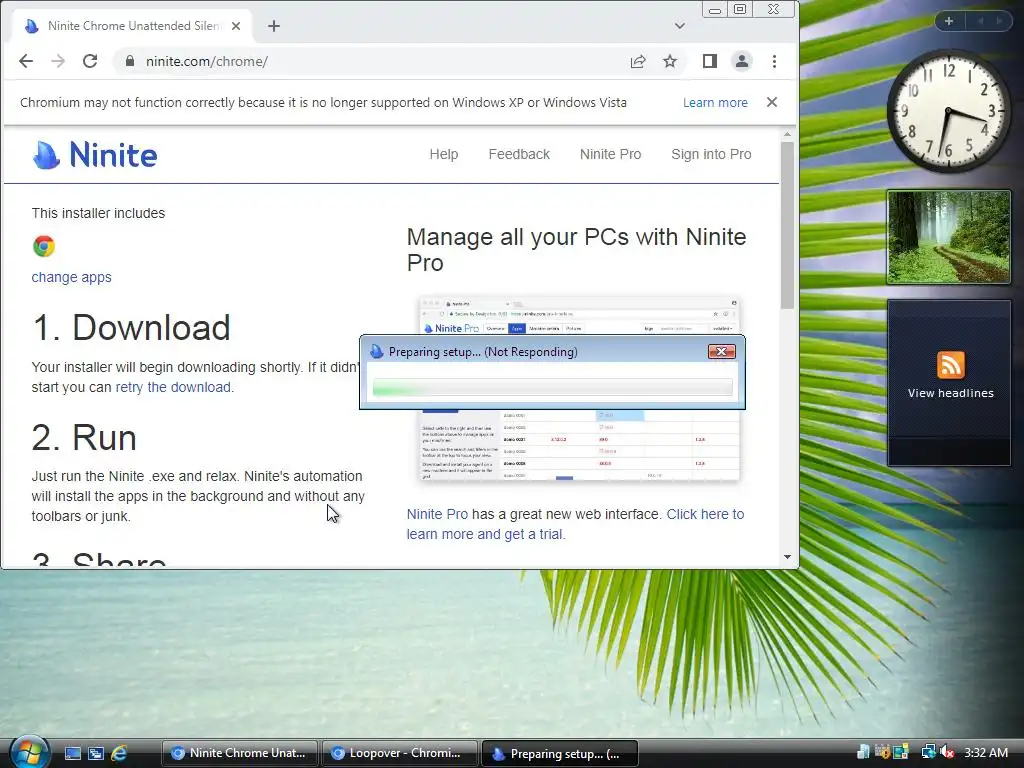Click the sidebar next gadgets arrow
This screenshot has width=1024, height=768.
click(999, 22)
